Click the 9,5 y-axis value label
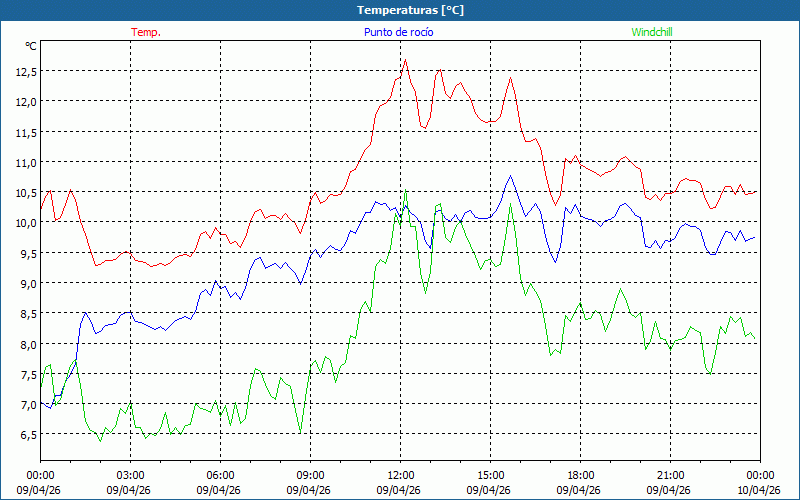Screen dimensions: 800x500 25,253
